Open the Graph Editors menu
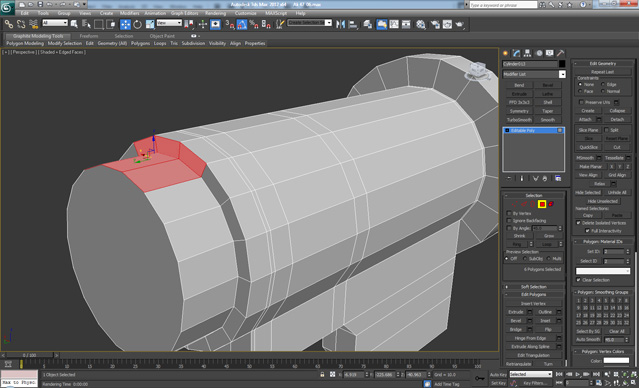Image resolution: width=639 pixels, height=388 pixels. [184, 13]
